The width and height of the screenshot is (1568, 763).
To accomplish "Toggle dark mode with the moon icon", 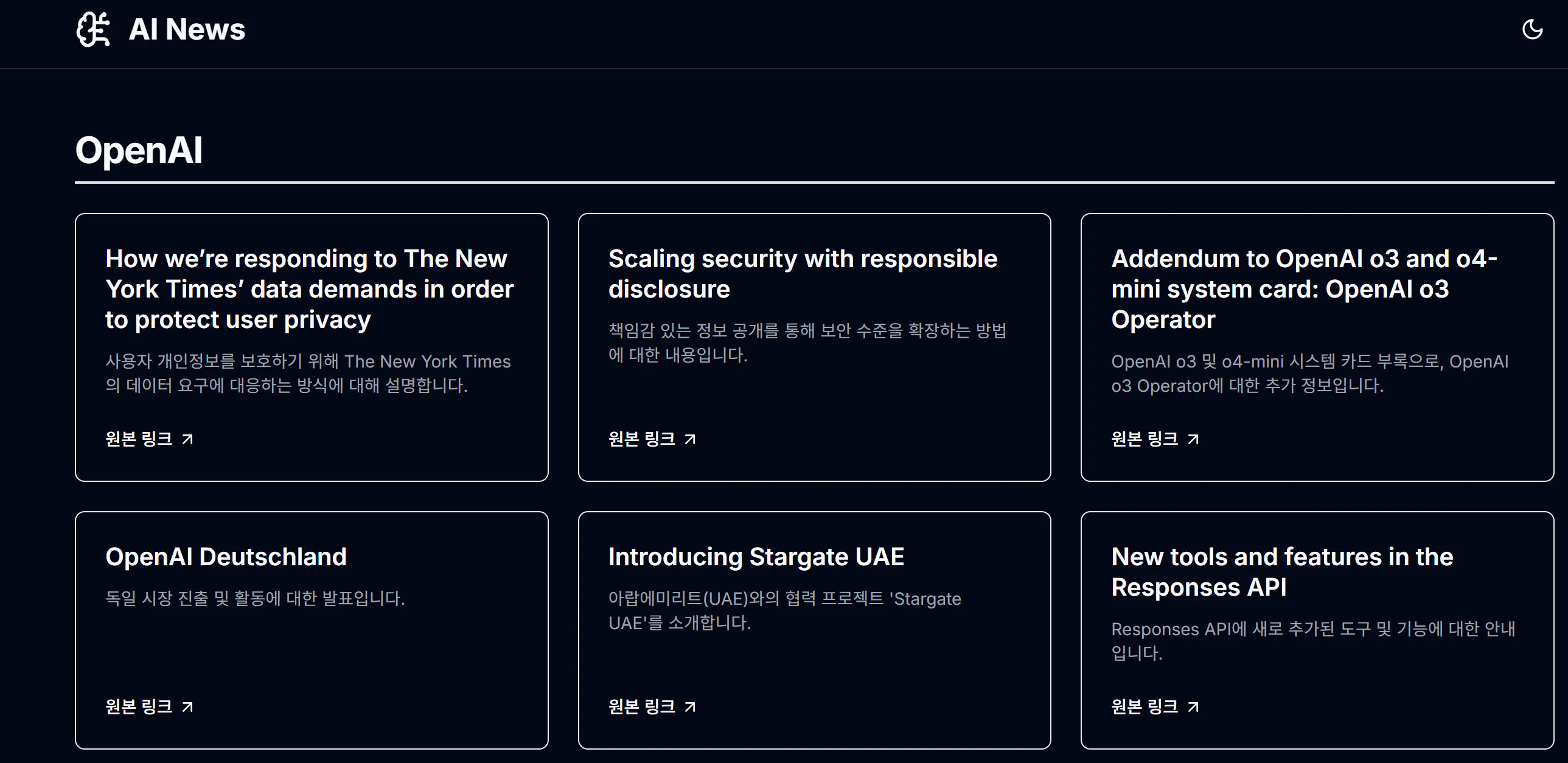I will pos(1532,29).
